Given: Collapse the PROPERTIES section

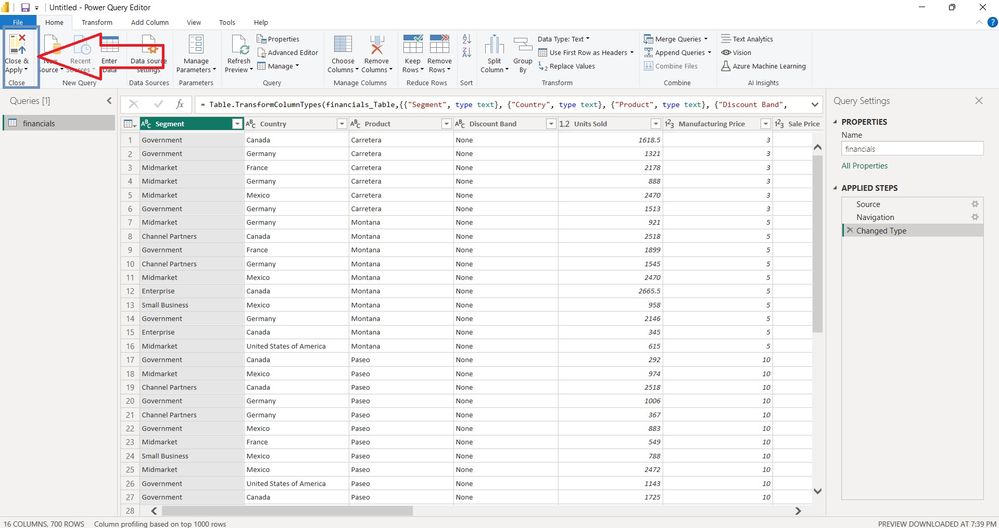Looking at the screenshot, I should point(836,122).
